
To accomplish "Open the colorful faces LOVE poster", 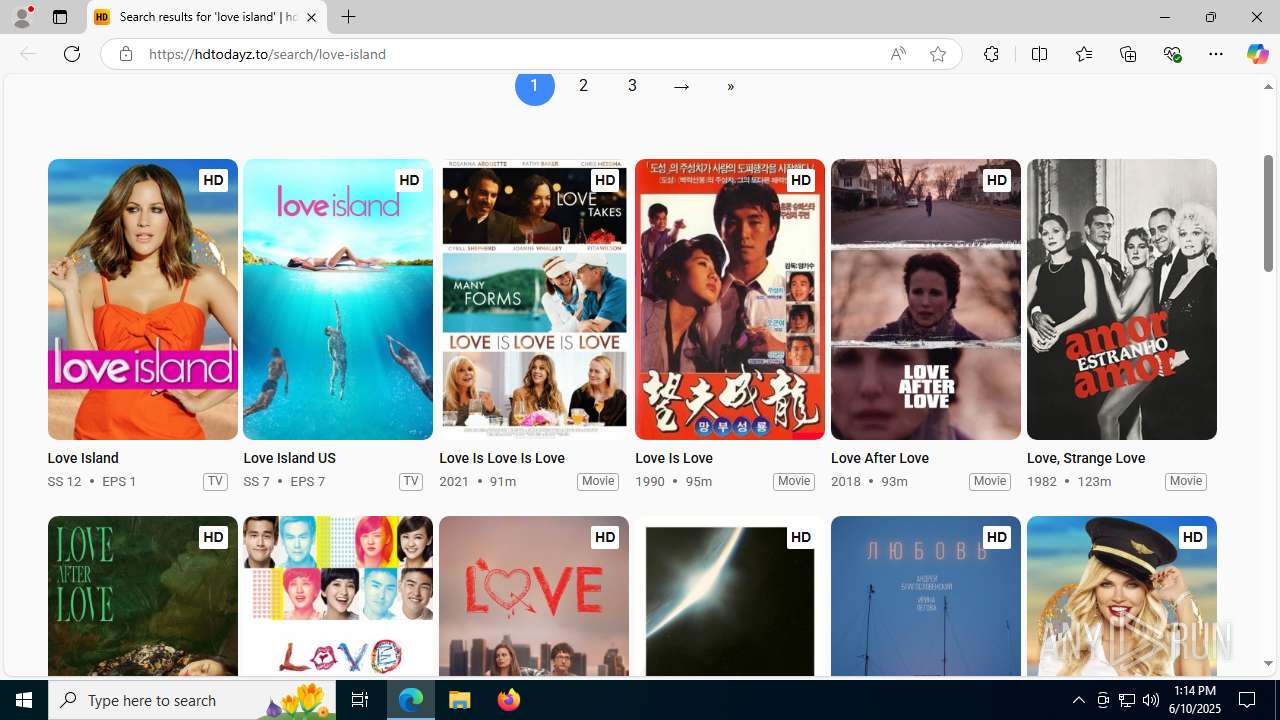I will (x=338, y=596).
